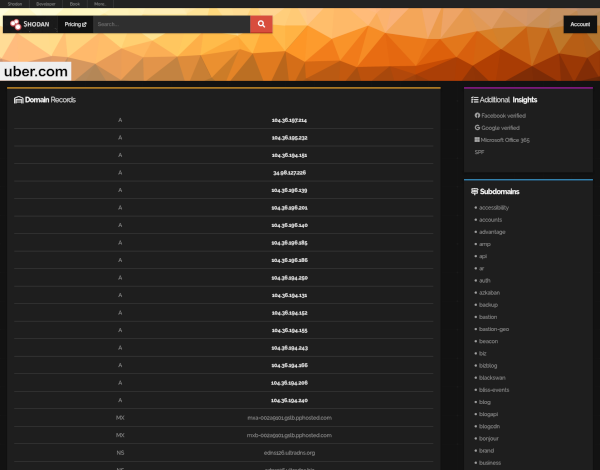Open IP address 104.36.194.152
This screenshot has width=600, height=470.
pos(289,313)
